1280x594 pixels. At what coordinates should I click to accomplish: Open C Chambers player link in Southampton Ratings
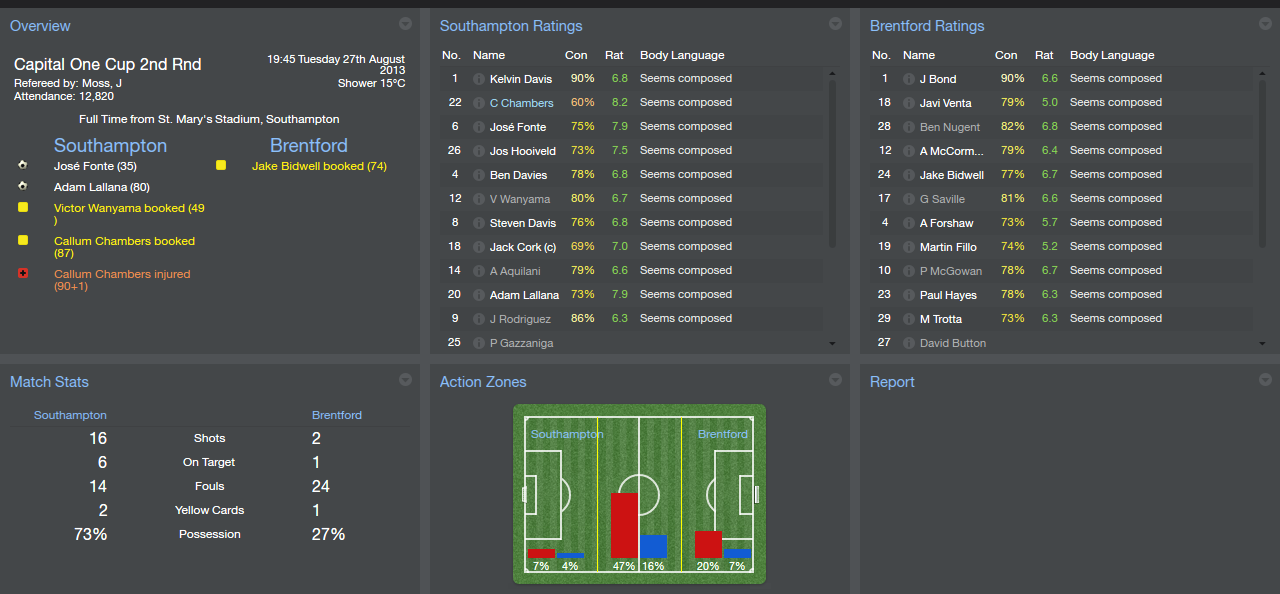pyautogui.click(x=521, y=103)
